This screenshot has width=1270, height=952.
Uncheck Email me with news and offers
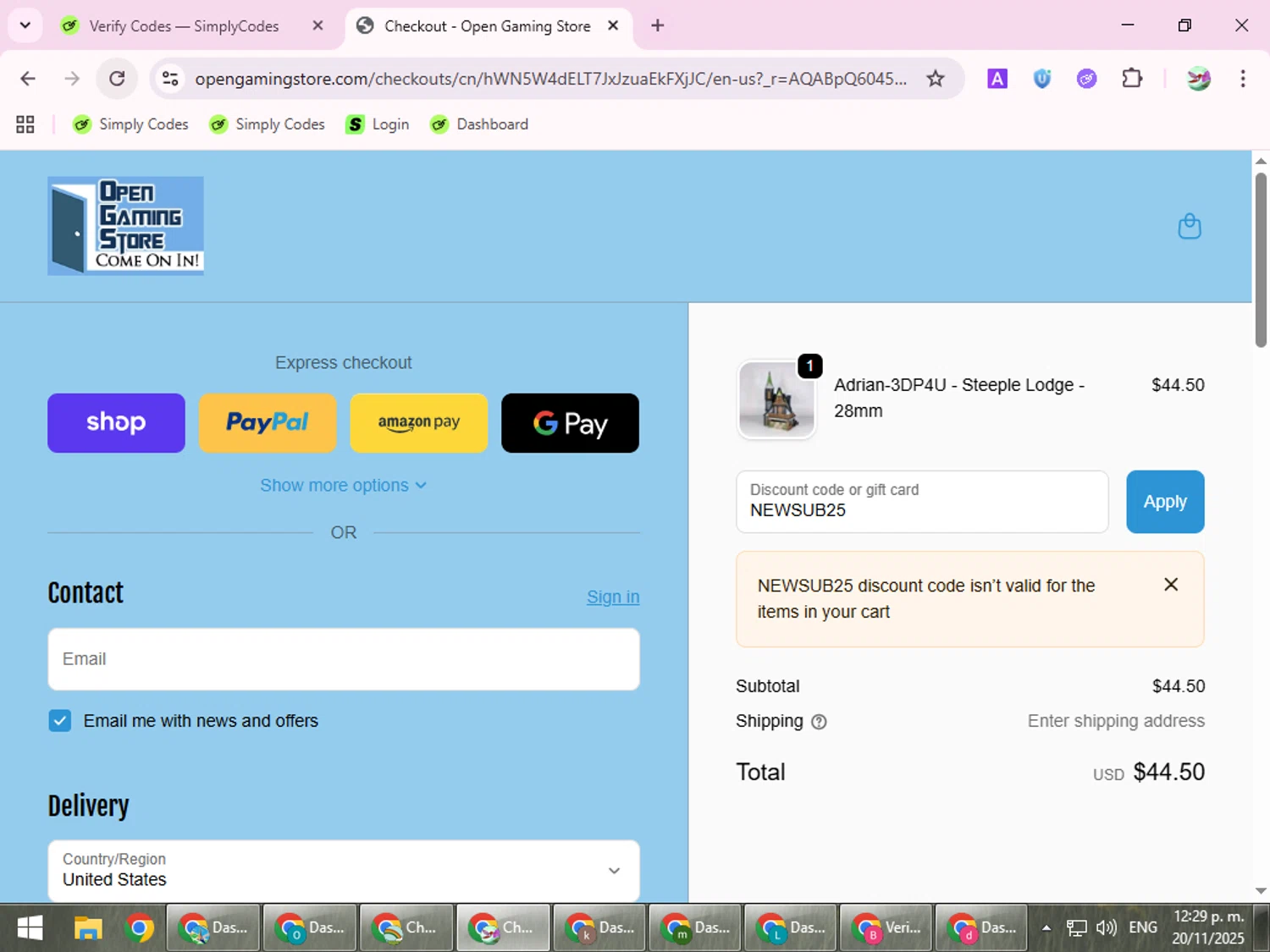(x=60, y=721)
